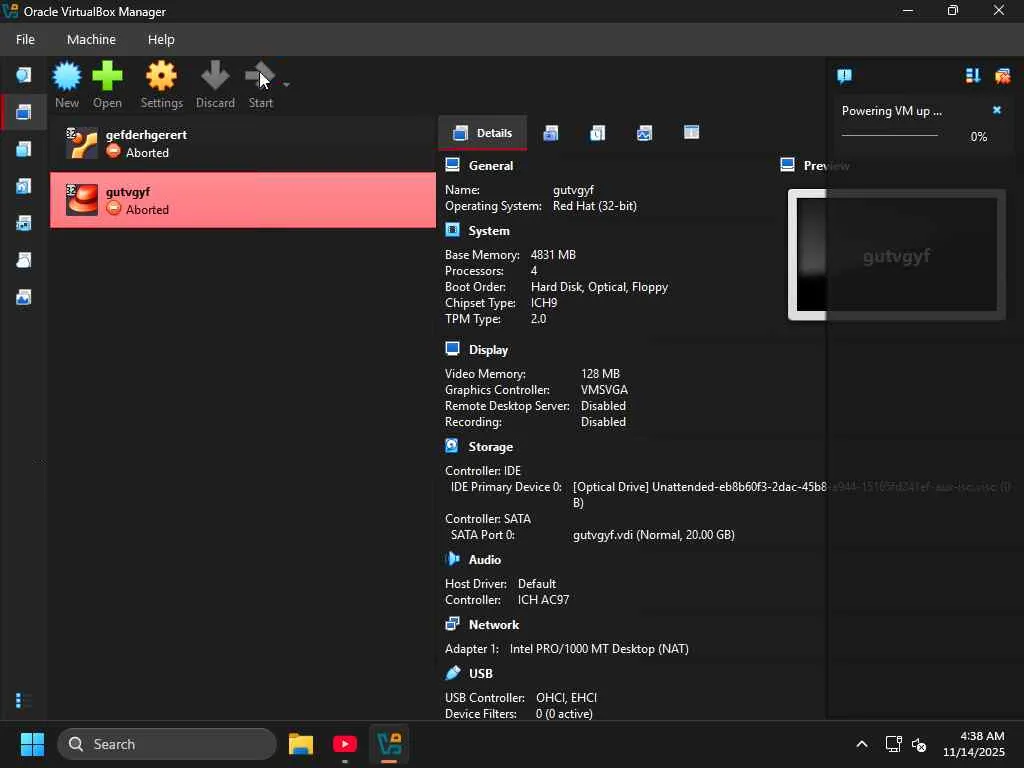
Task: Open File Explorer from the taskbar
Action: pyautogui.click(x=301, y=744)
